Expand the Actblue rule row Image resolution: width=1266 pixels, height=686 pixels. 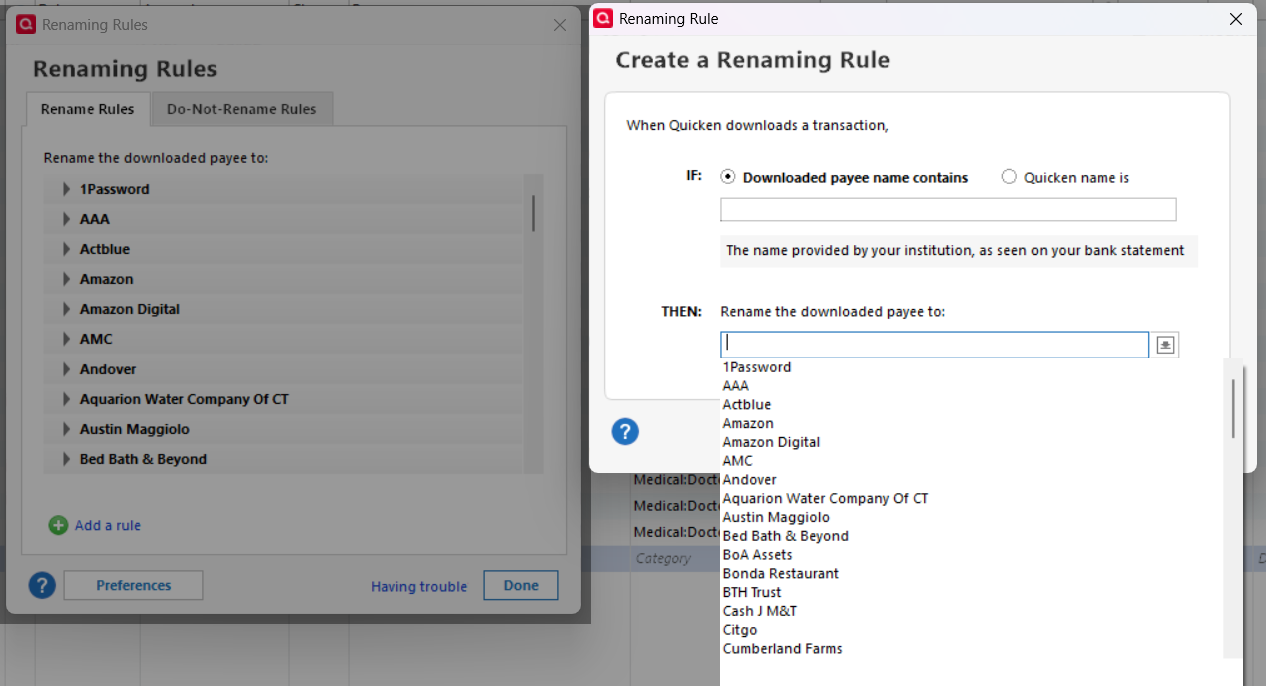coord(67,249)
